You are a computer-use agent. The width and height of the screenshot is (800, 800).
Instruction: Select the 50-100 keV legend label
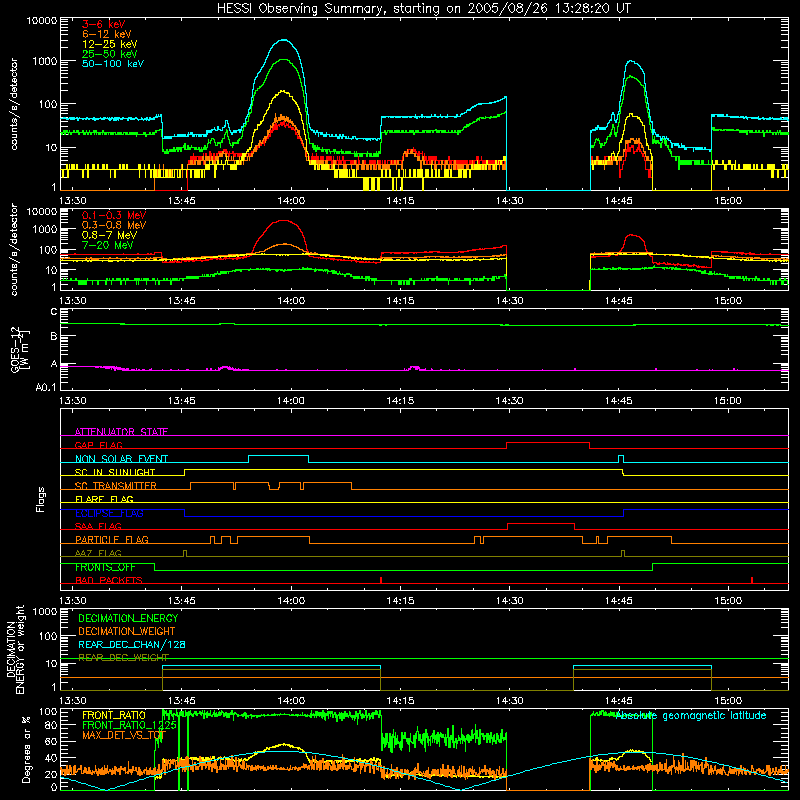click(112, 63)
